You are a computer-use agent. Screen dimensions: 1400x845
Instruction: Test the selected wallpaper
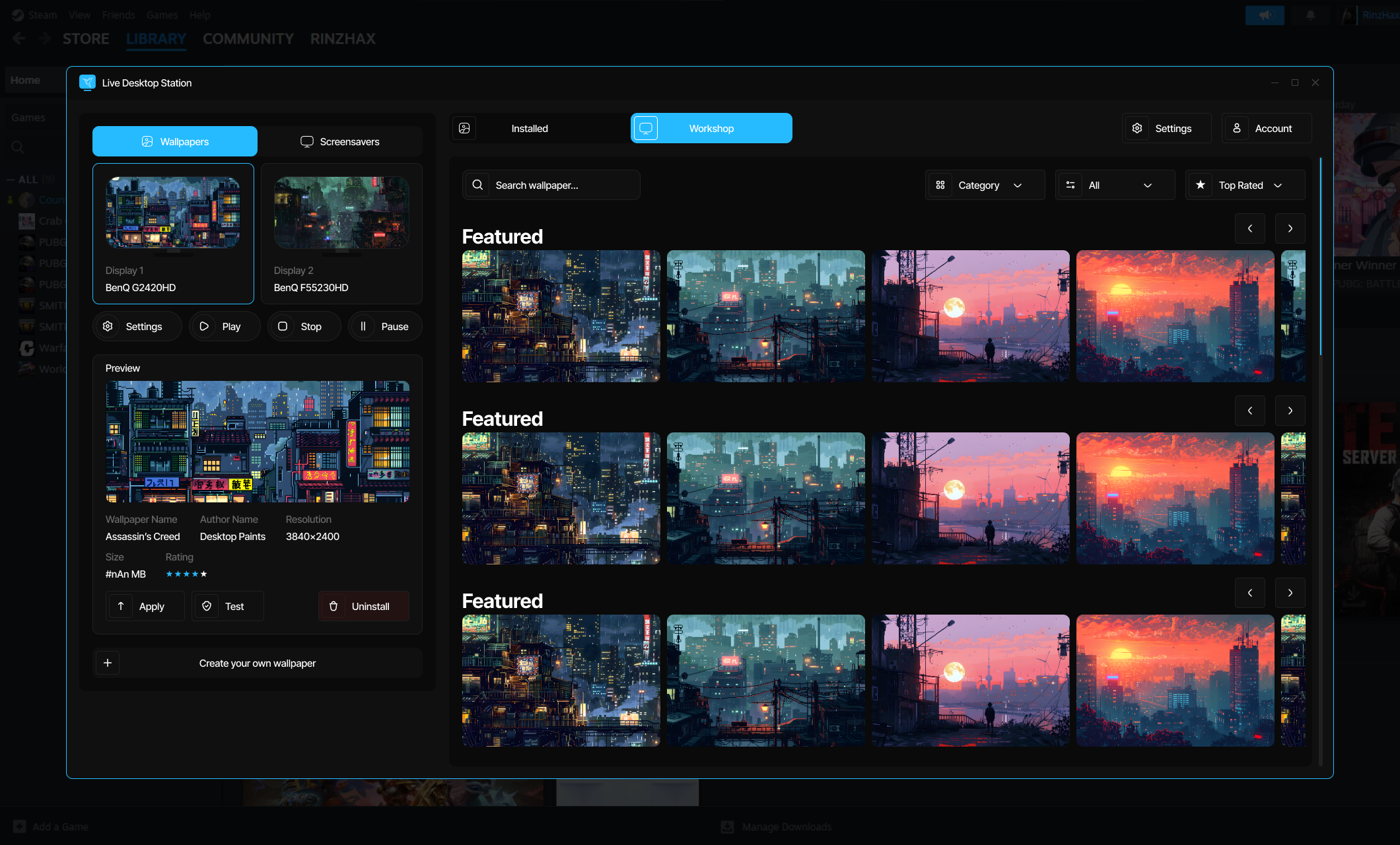coord(228,606)
